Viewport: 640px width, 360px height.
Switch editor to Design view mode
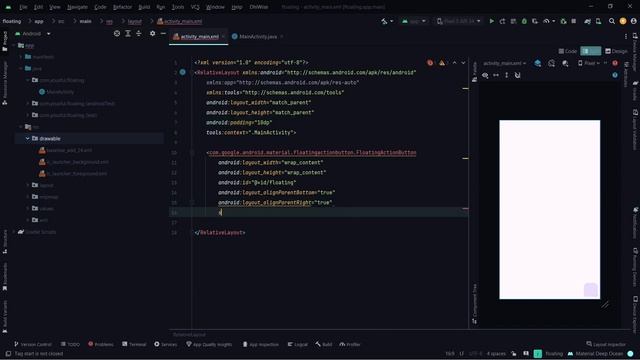pyautogui.click(x=616, y=51)
